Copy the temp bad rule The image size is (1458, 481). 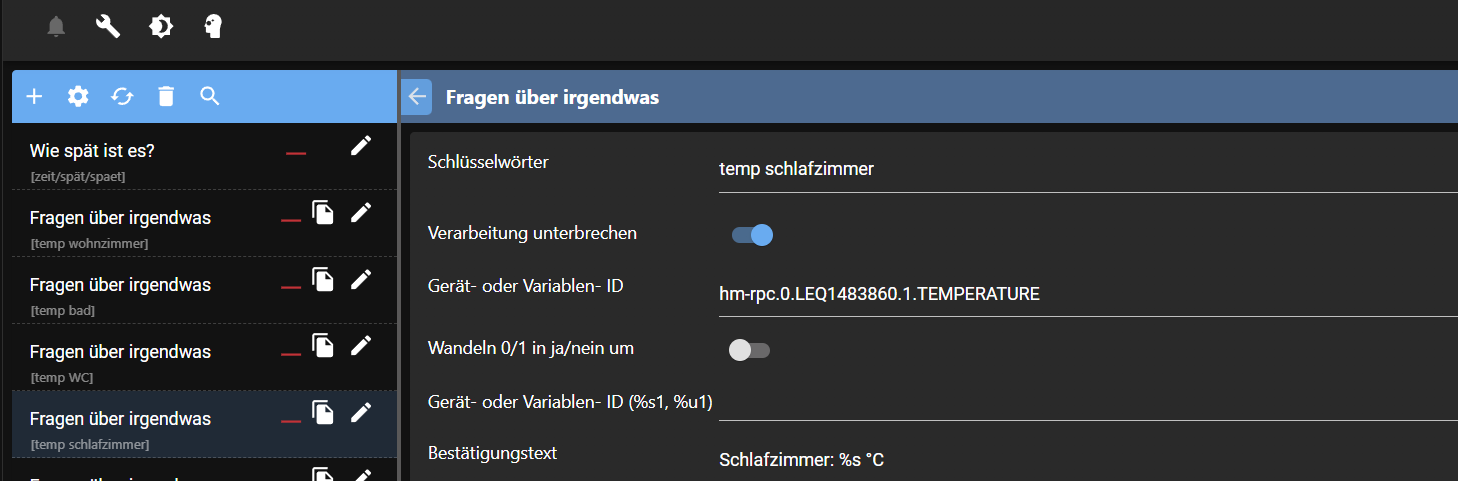[x=323, y=281]
